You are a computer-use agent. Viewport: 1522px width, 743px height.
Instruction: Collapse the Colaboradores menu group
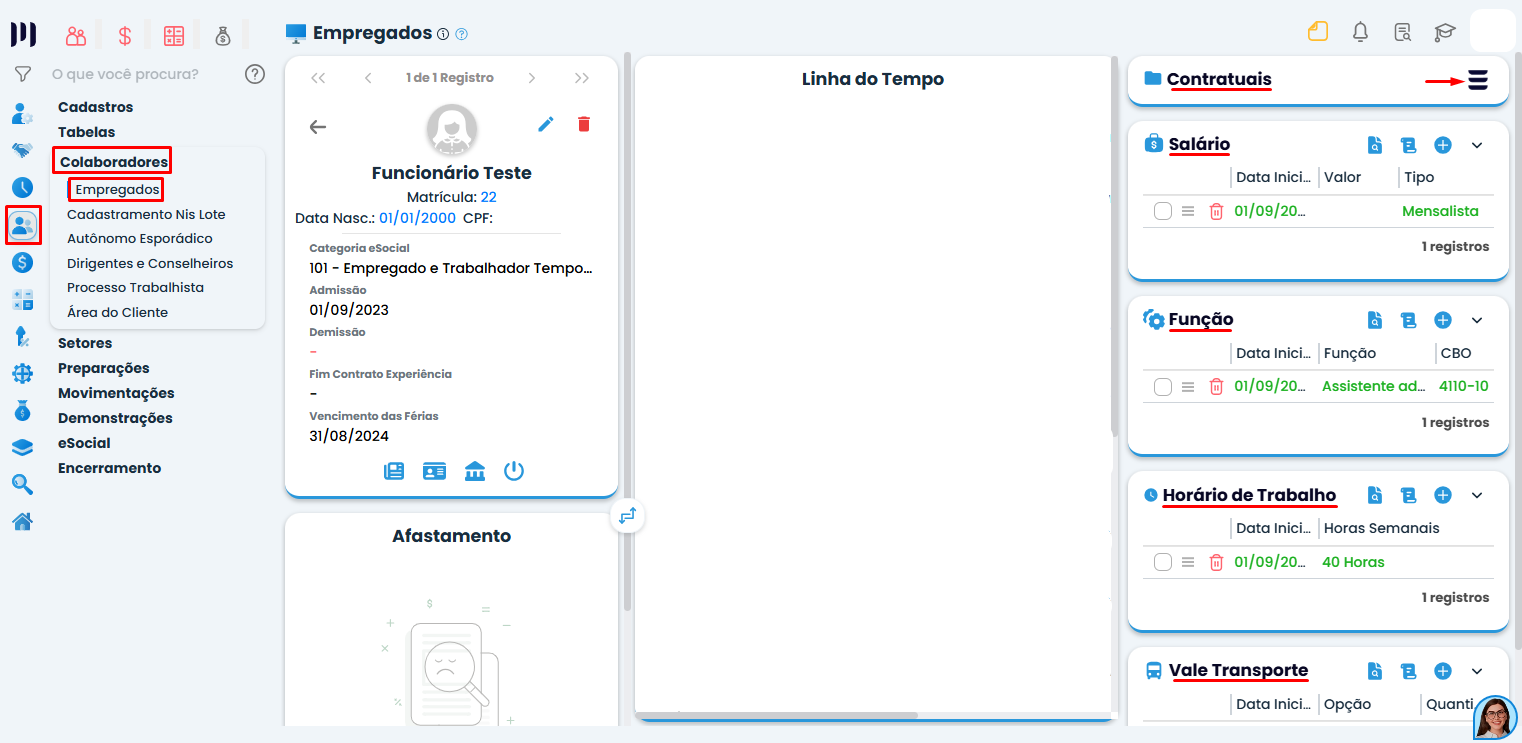(113, 161)
